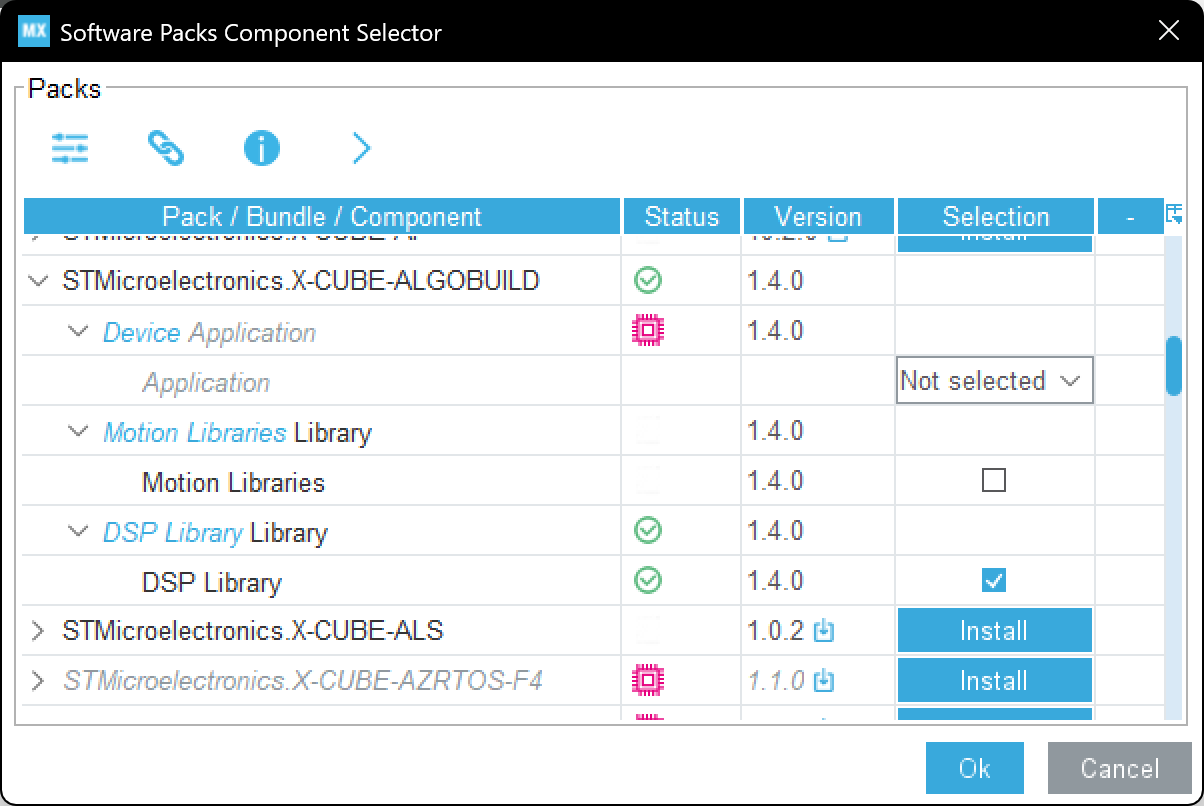Open the Not selected Application dropdown
Image resolution: width=1204 pixels, height=806 pixels.
tap(994, 380)
